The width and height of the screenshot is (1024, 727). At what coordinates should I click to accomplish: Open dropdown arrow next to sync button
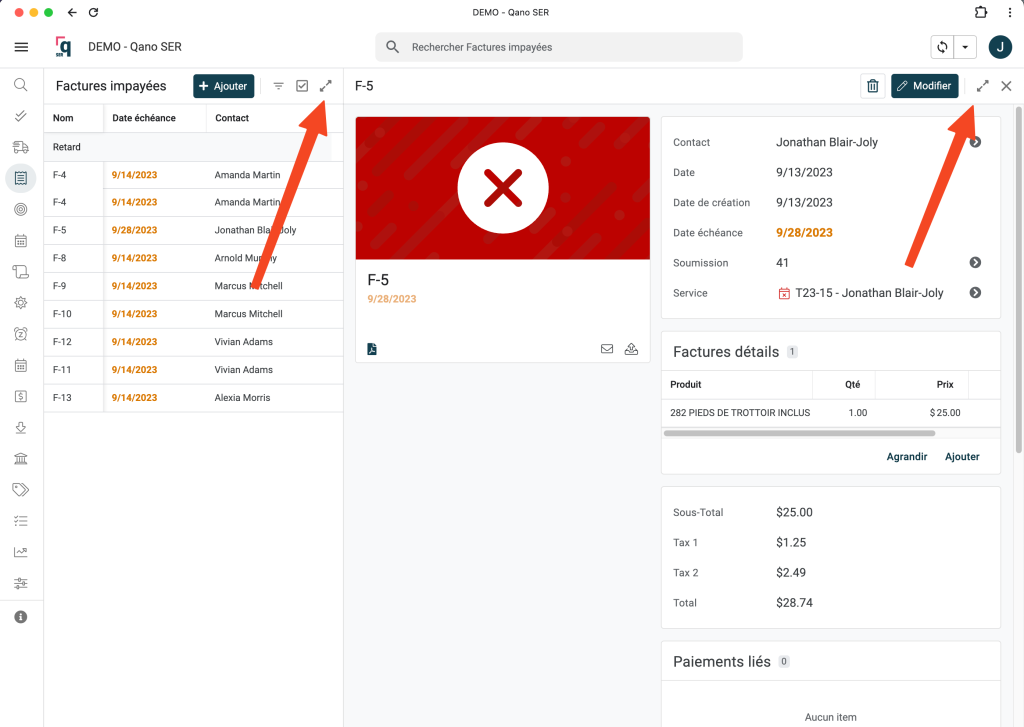point(965,47)
